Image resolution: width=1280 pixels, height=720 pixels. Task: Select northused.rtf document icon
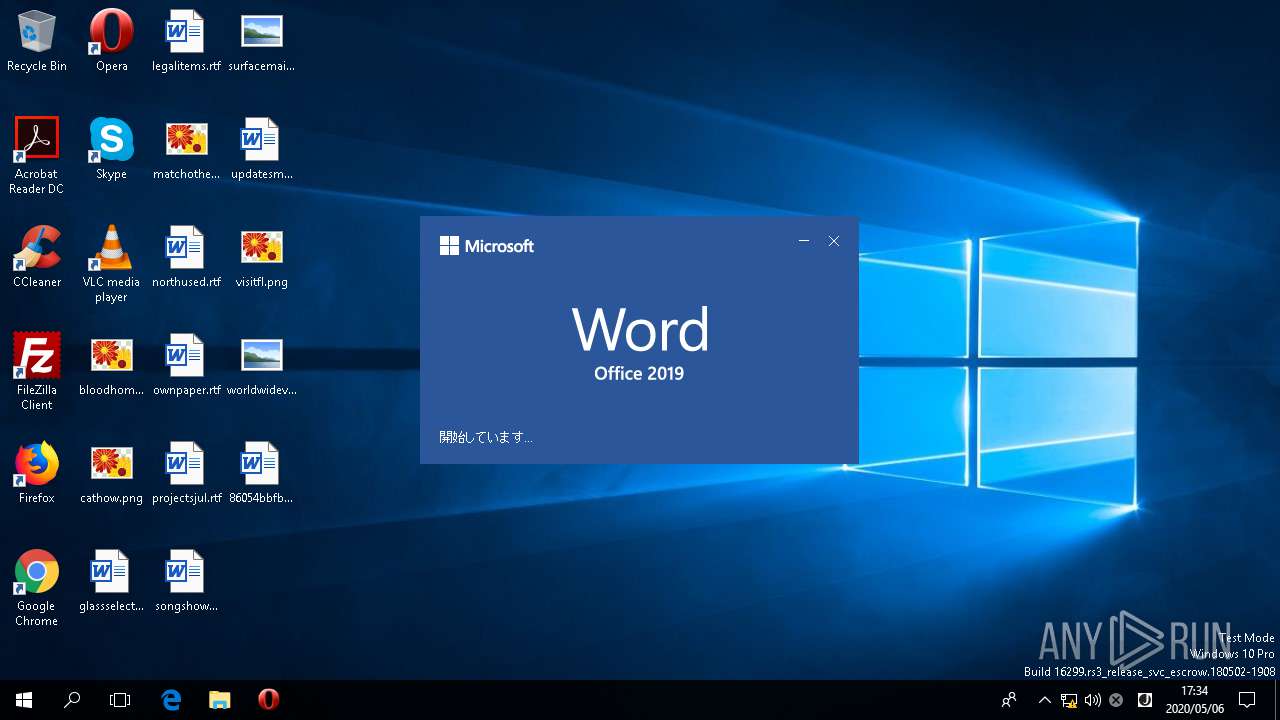click(186, 256)
